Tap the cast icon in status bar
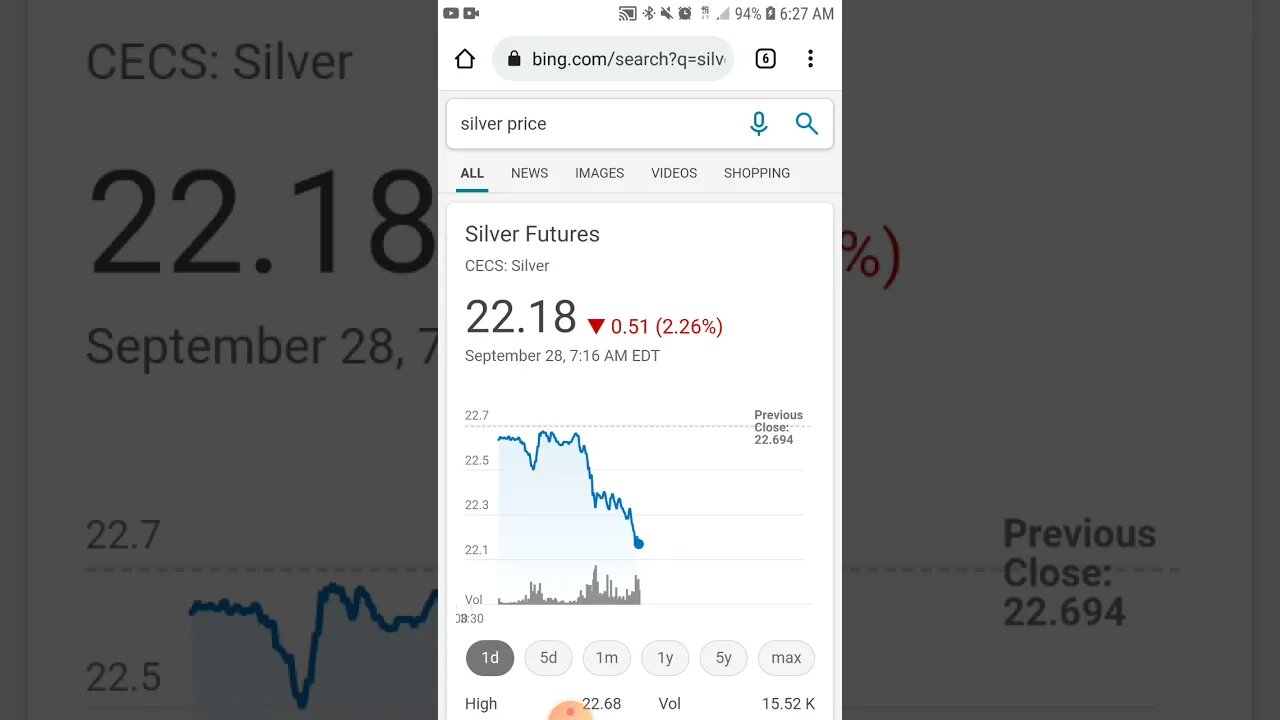1280x720 pixels. coord(627,13)
